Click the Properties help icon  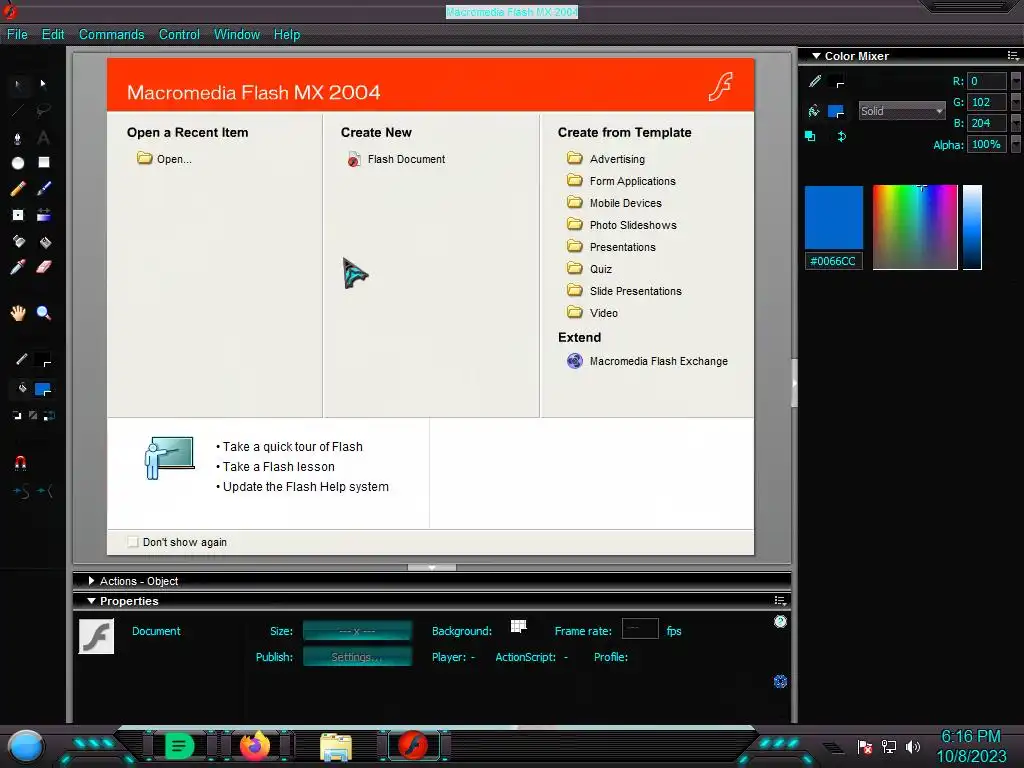(x=780, y=622)
